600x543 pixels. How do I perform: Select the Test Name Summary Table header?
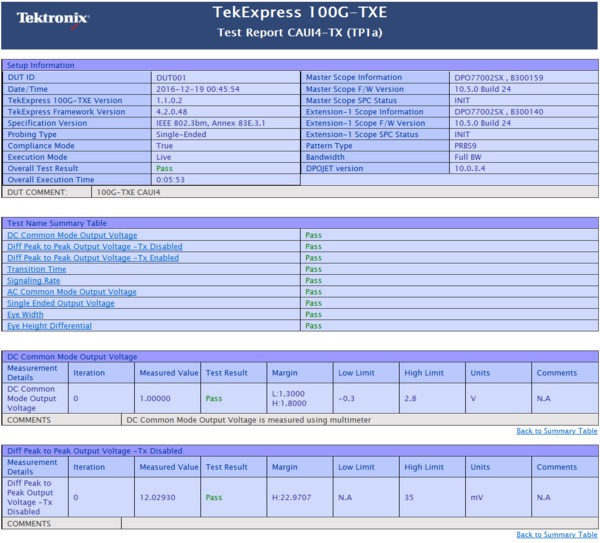57,223
